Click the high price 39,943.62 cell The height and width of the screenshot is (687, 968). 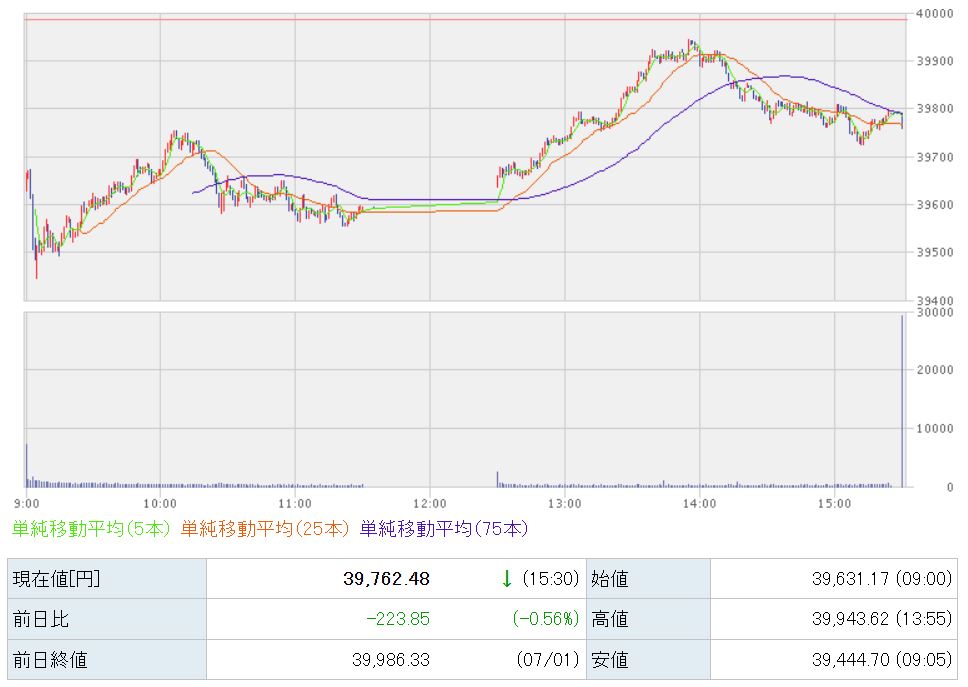[833, 618]
